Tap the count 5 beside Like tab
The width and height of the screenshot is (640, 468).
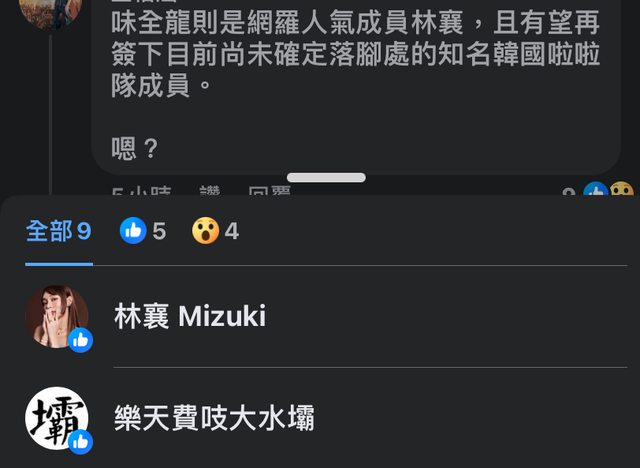point(159,231)
